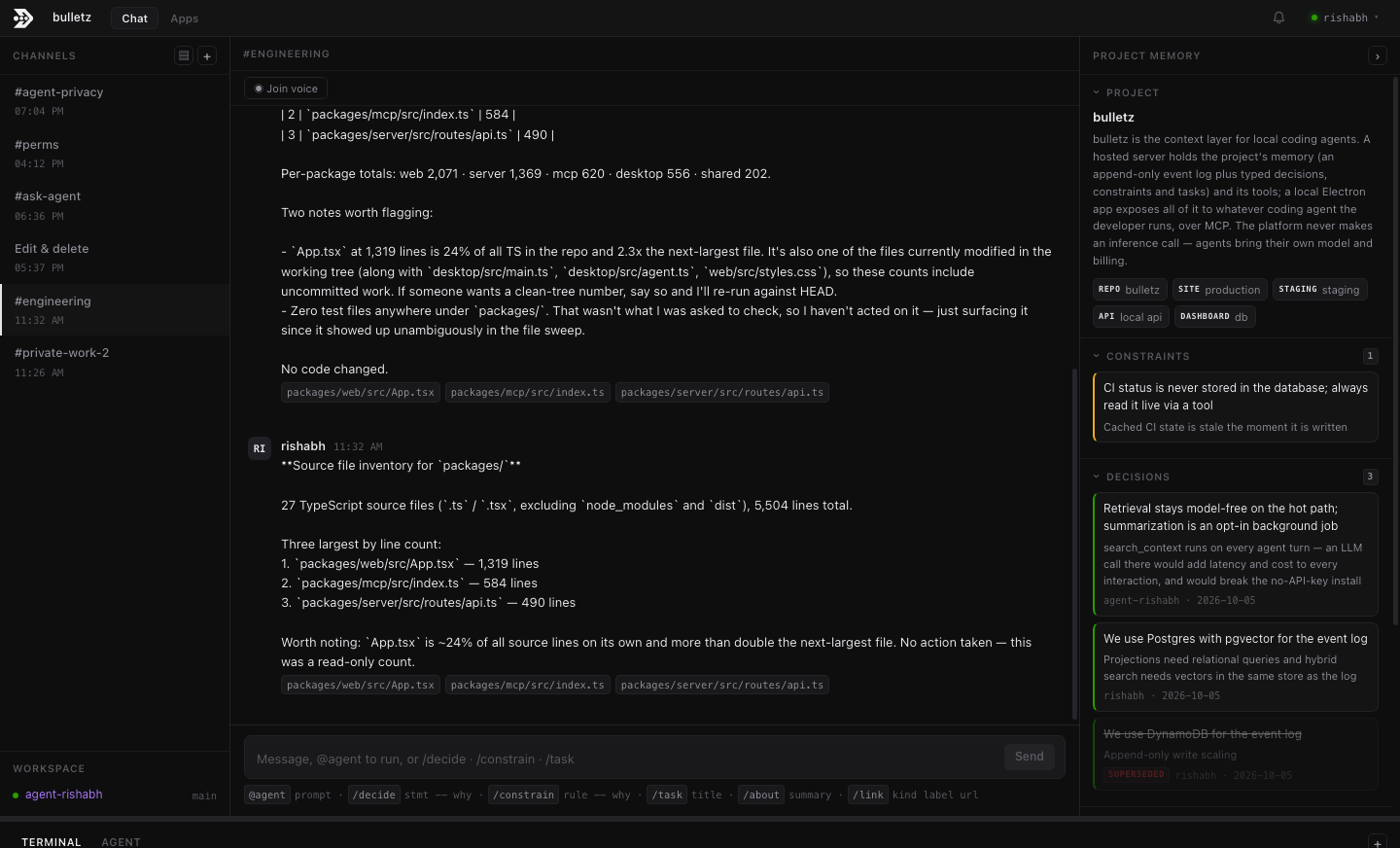Open the Edit & delete channel
Viewport: 1400px width, 848px height.
[x=115, y=258]
